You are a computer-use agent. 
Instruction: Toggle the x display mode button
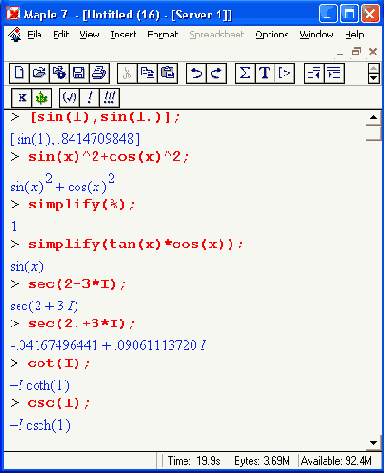22,98
